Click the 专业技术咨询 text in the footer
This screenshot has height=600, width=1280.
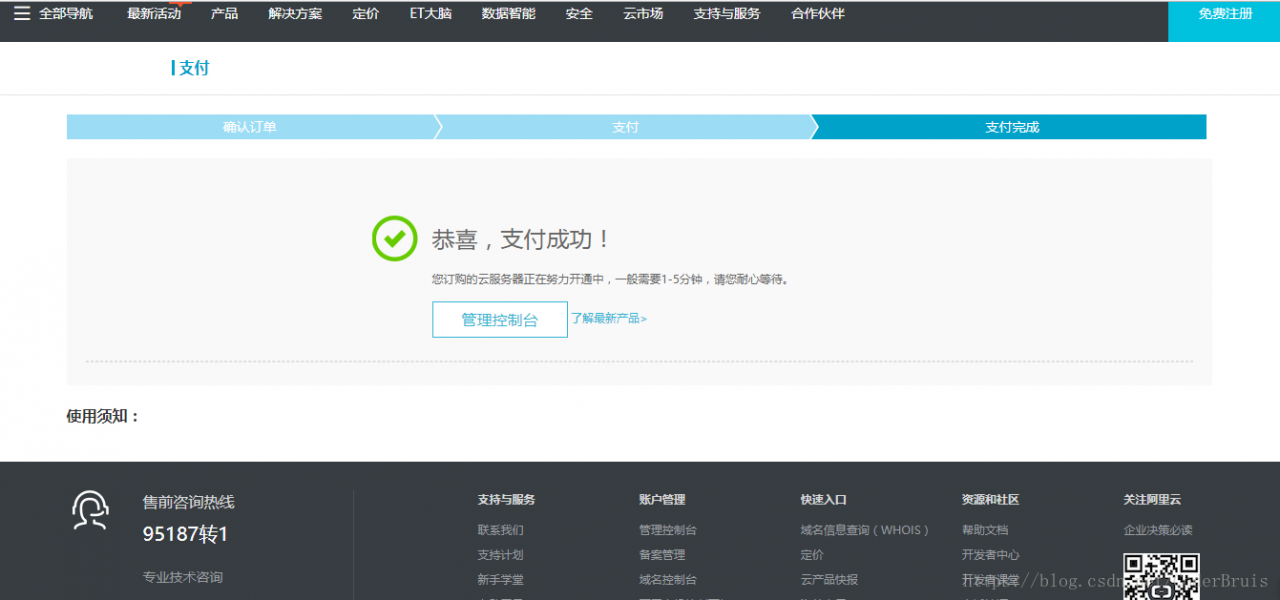coord(183,577)
